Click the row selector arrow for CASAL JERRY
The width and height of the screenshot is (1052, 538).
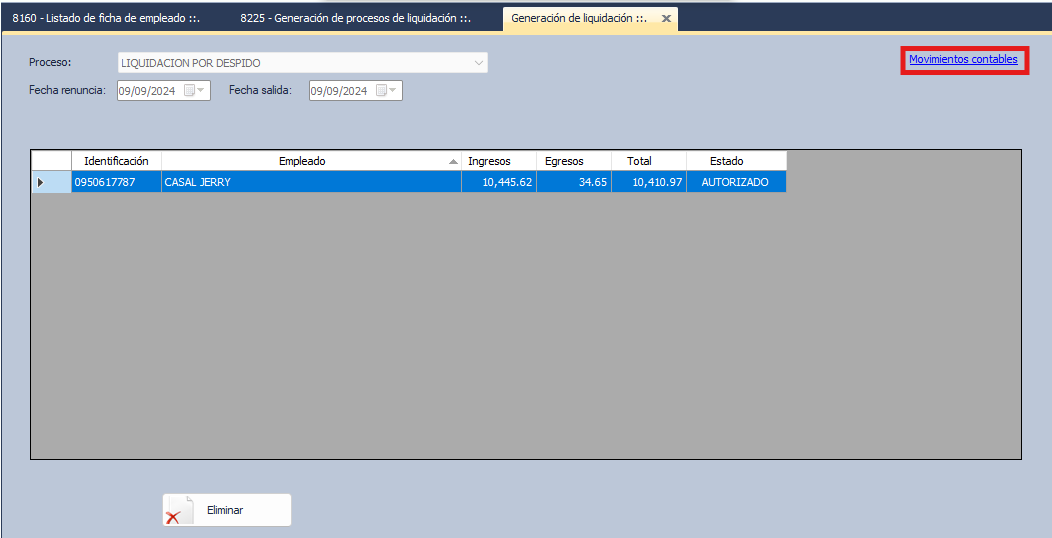click(x=41, y=182)
